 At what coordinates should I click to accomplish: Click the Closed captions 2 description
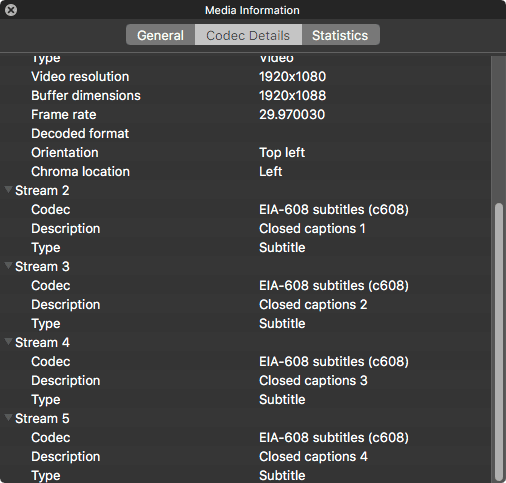(313, 305)
